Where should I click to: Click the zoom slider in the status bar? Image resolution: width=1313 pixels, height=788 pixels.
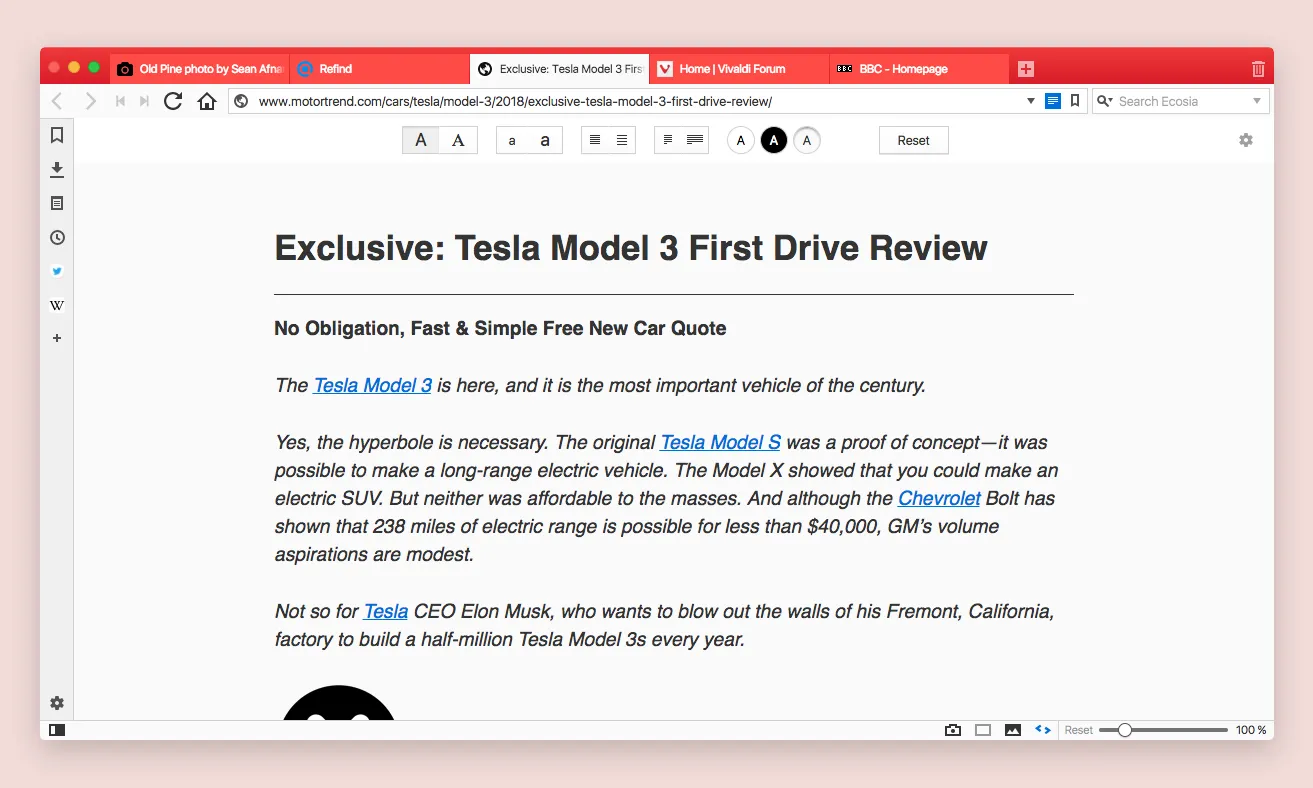pos(1163,730)
